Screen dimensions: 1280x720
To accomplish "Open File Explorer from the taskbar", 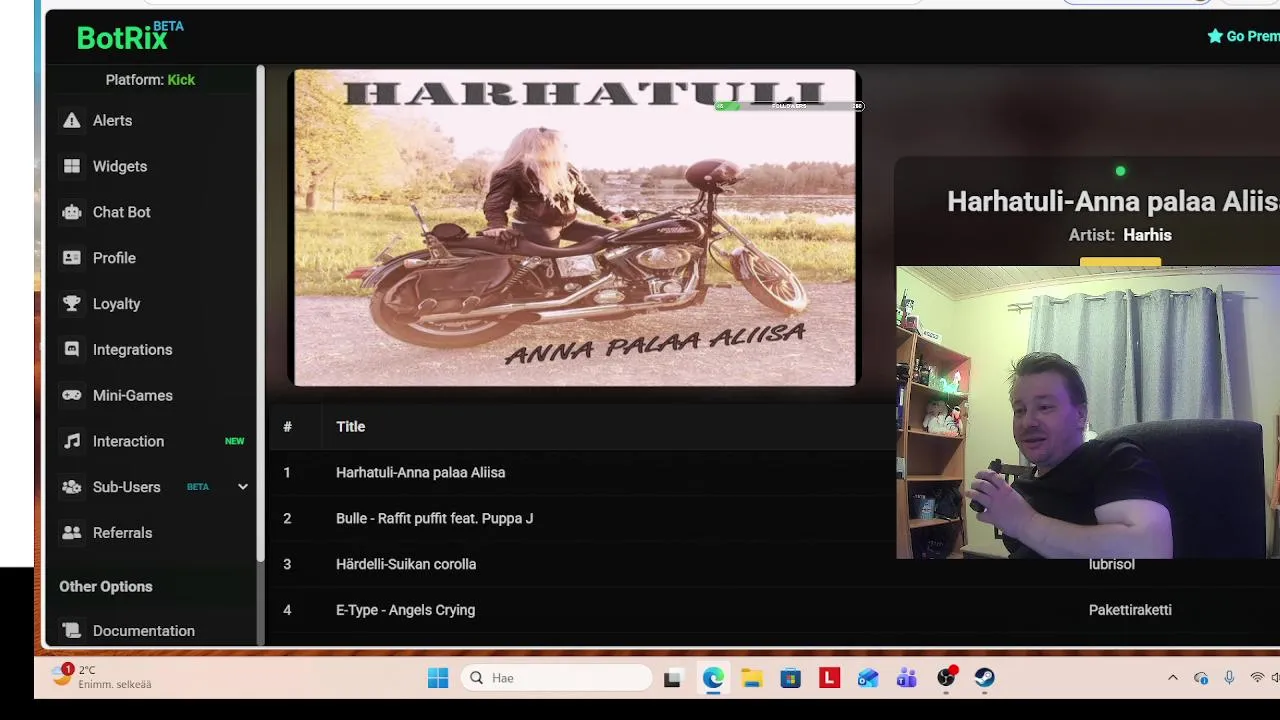I will click(752, 678).
